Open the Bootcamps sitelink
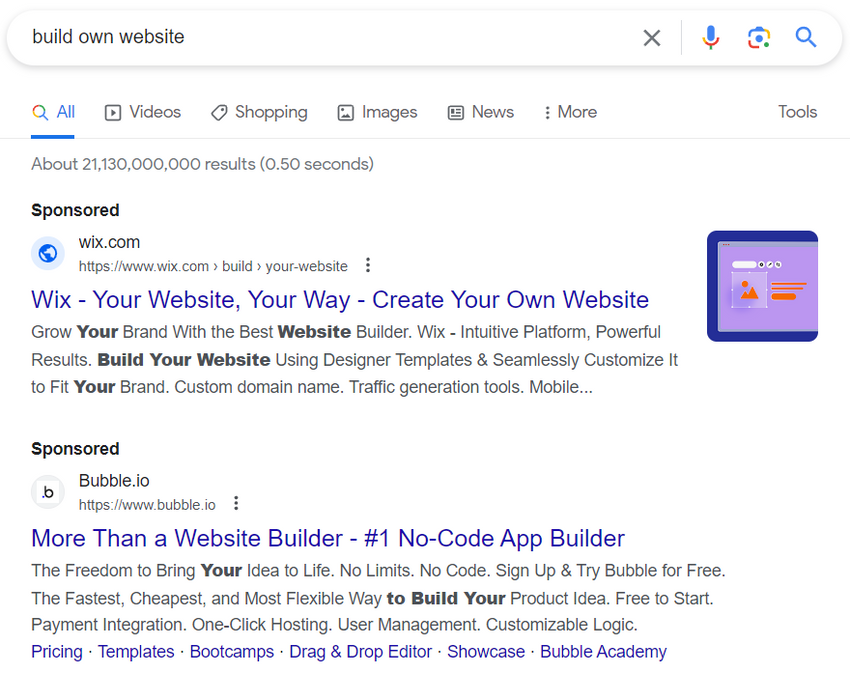This screenshot has width=850, height=694. [x=231, y=651]
